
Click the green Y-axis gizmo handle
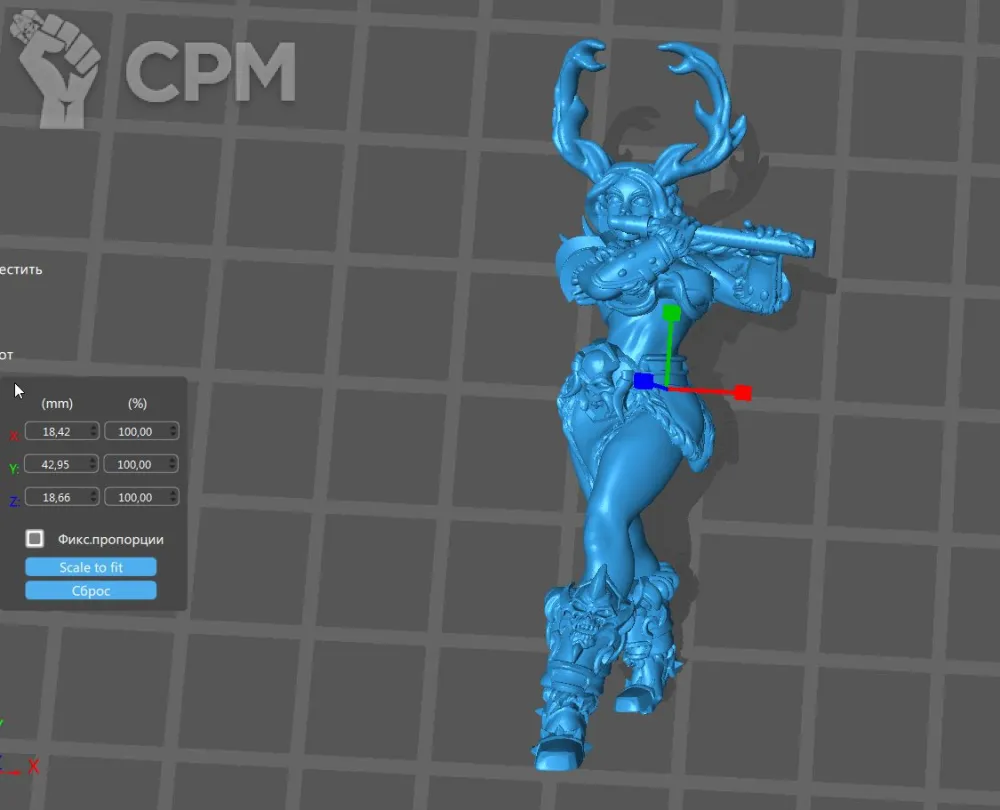(672, 313)
